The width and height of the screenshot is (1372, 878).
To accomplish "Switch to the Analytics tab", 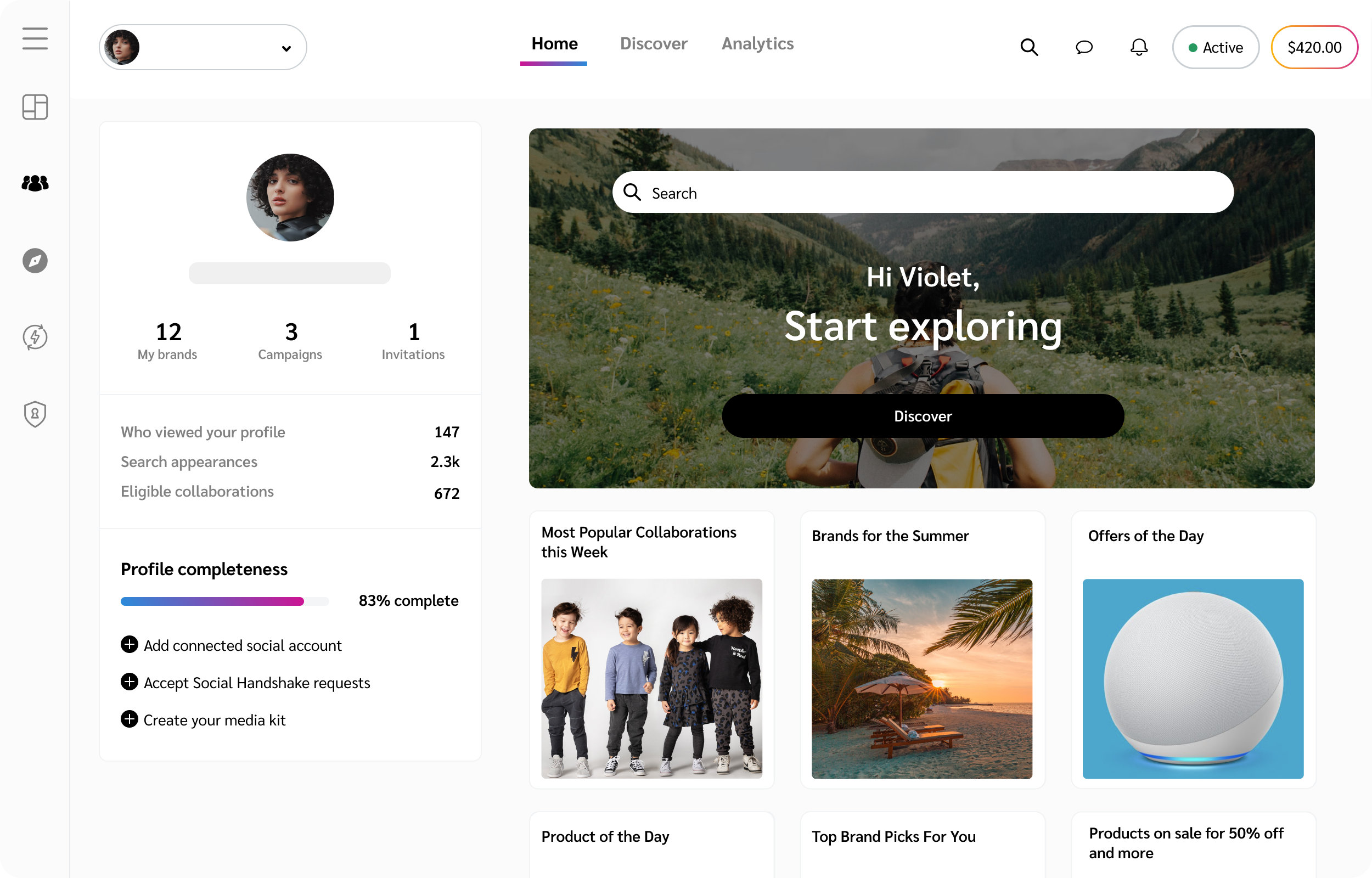I will 757,44.
